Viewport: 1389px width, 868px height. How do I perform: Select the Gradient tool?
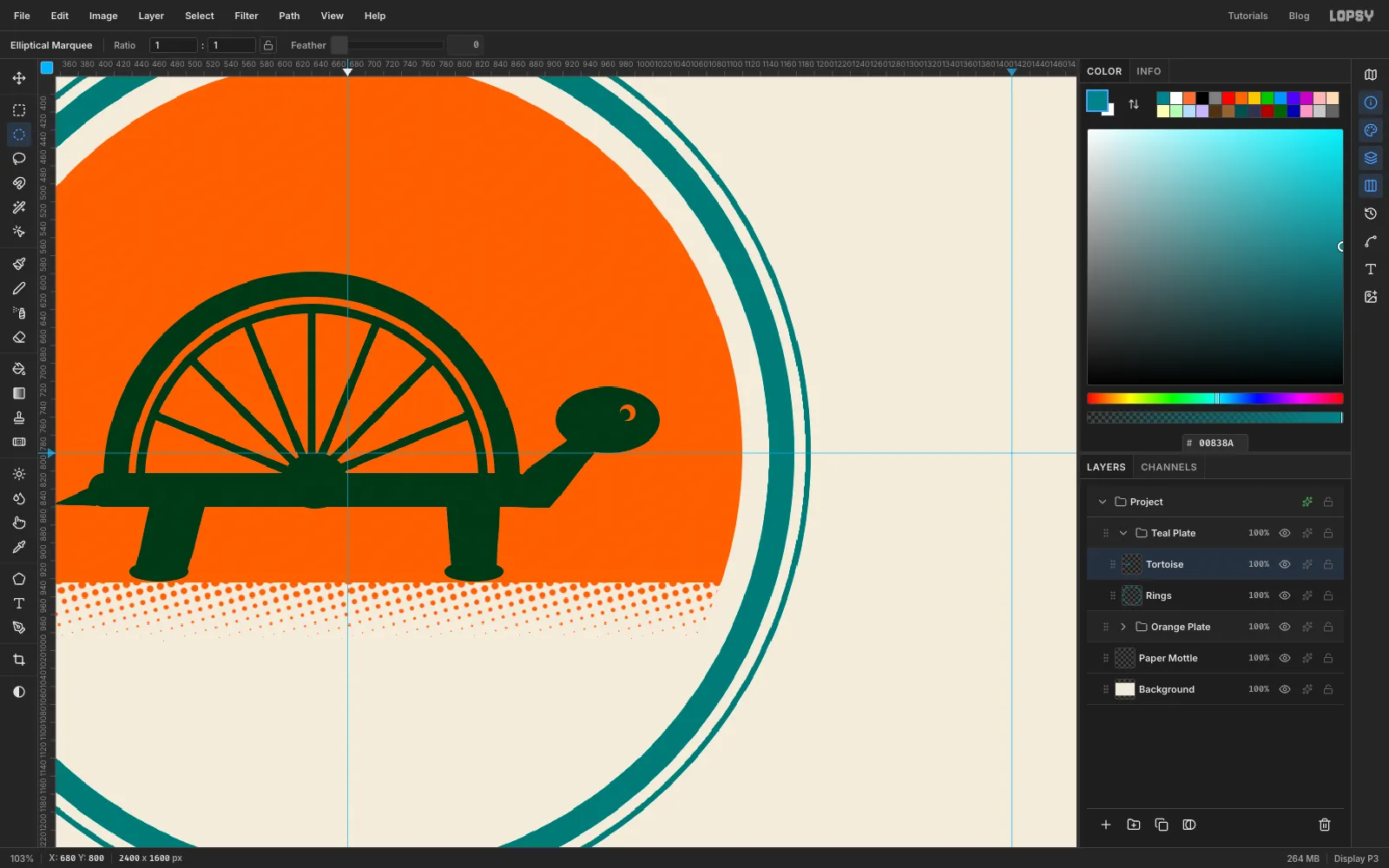[19, 393]
